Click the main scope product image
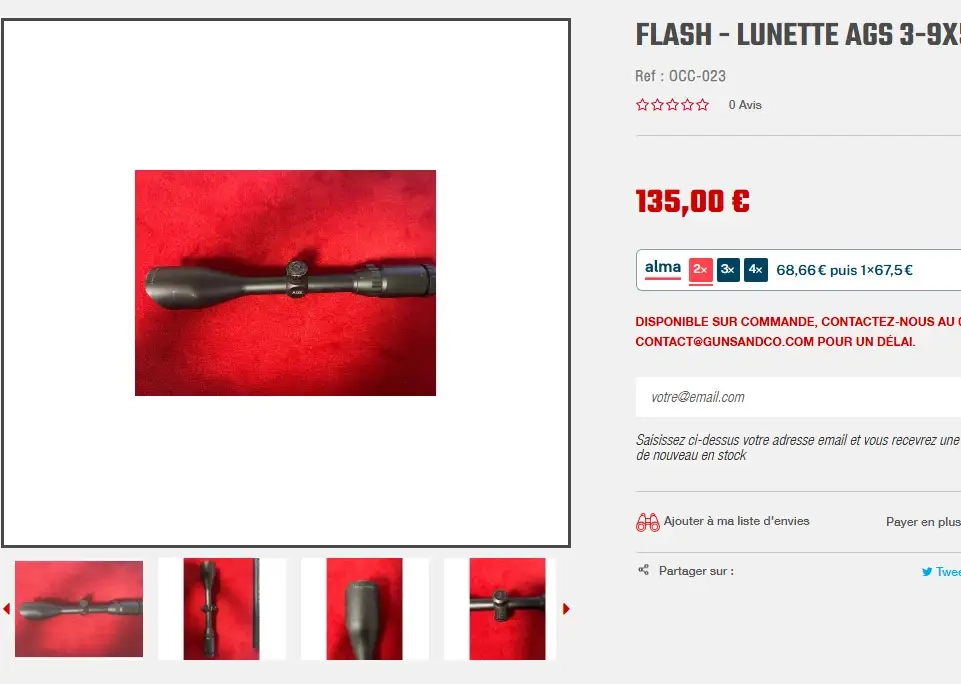 coord(286,283)
